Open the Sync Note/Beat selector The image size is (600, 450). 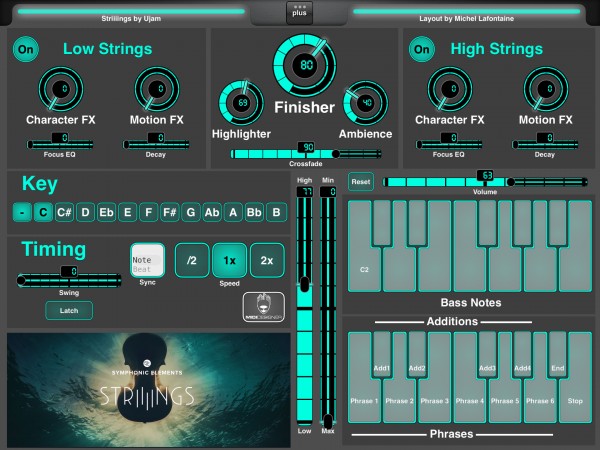[x=147, y=260]
